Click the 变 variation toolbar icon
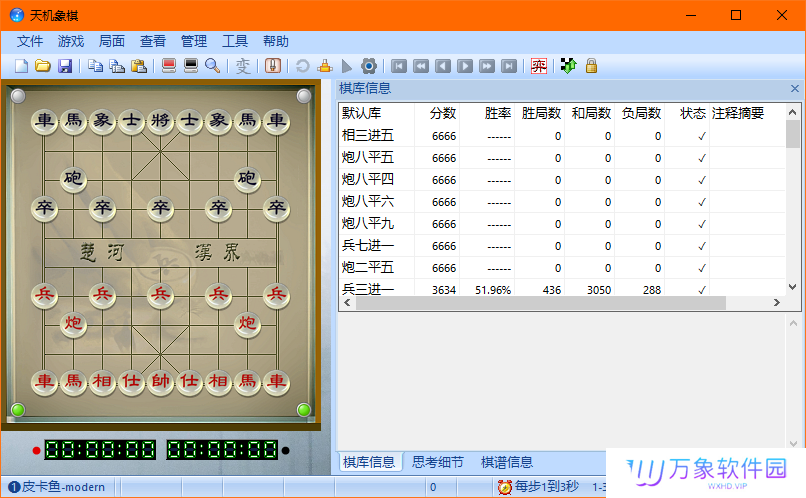The height and width of the screenshot is (498, 806). coord(243,66)
